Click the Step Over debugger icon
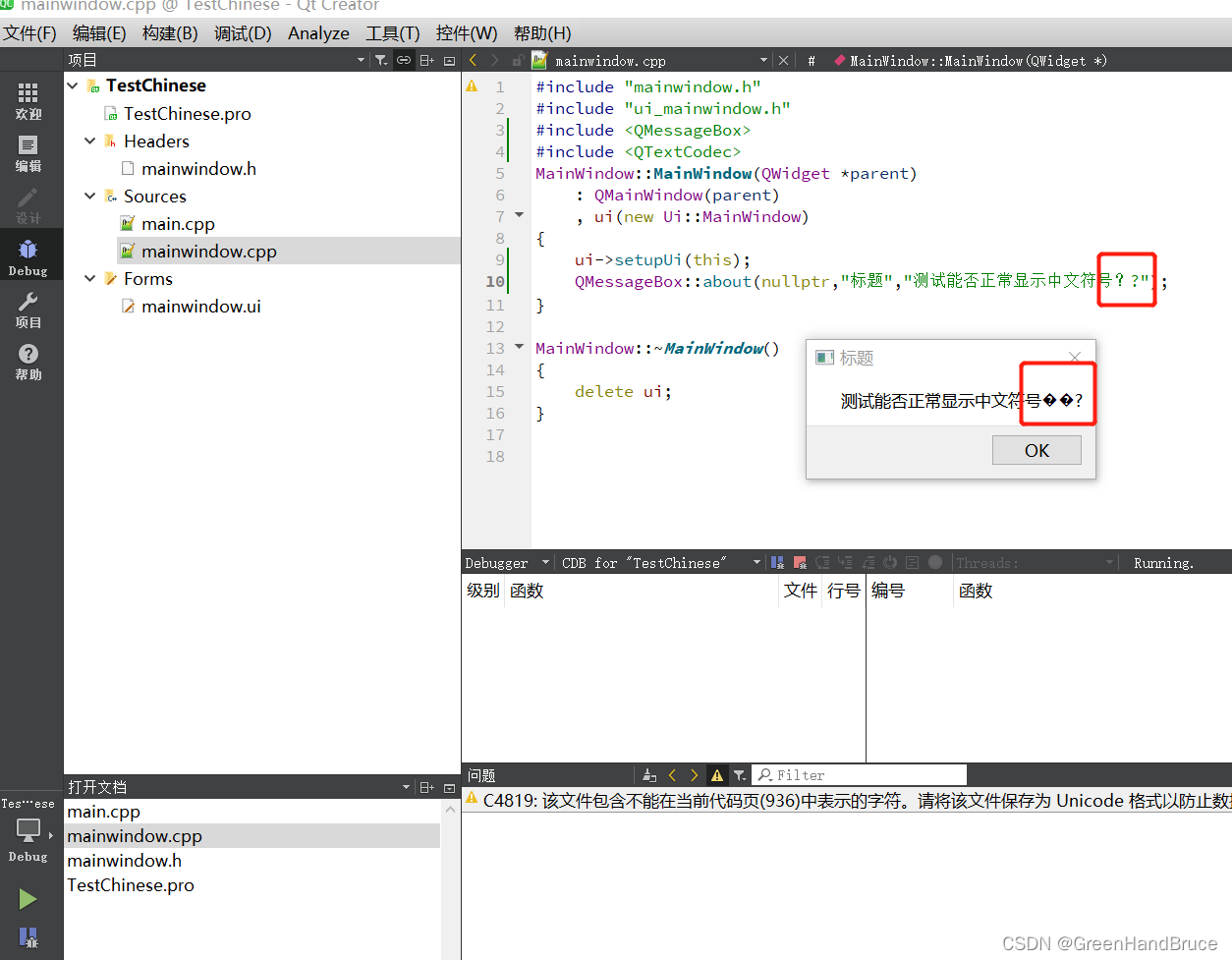The image size is (1232, 960). (822, 563)
